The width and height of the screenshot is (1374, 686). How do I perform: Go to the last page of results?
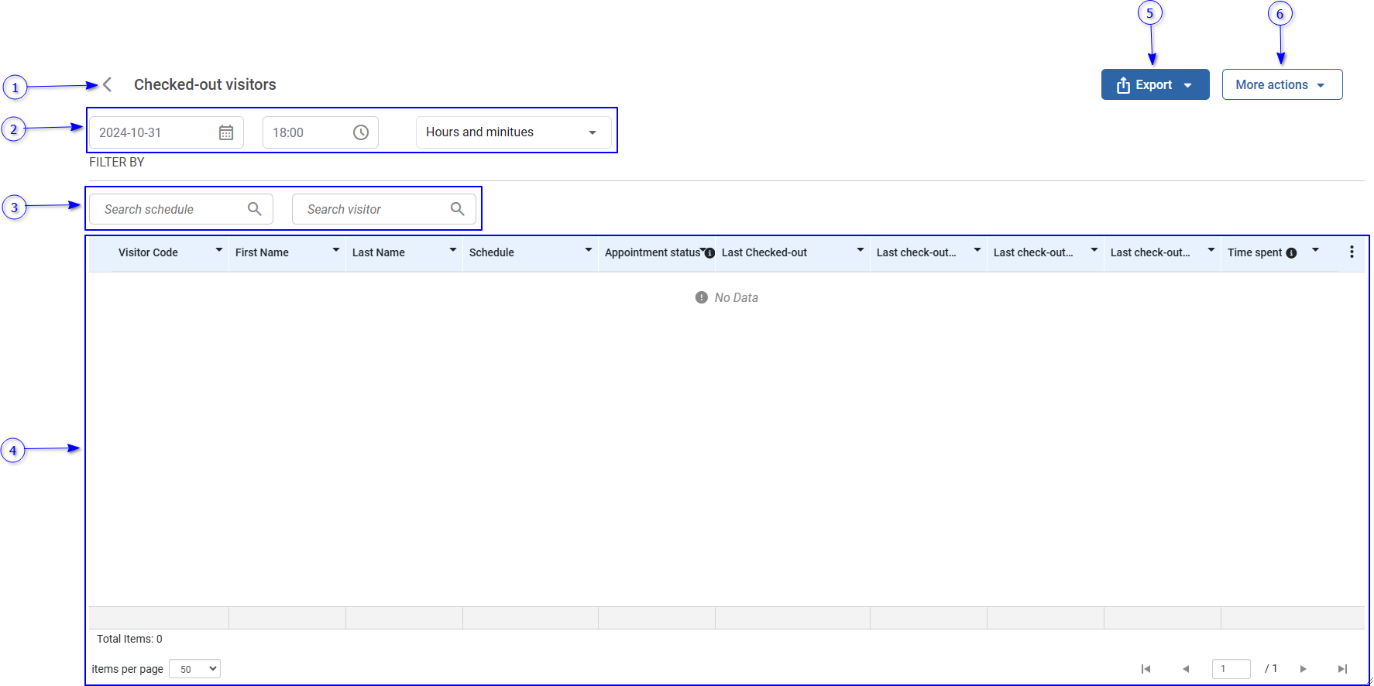[x=1342, y=669]
